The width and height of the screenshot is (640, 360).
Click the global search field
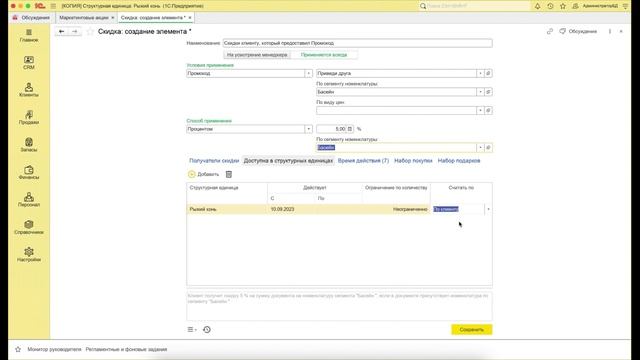pos(475,6)
